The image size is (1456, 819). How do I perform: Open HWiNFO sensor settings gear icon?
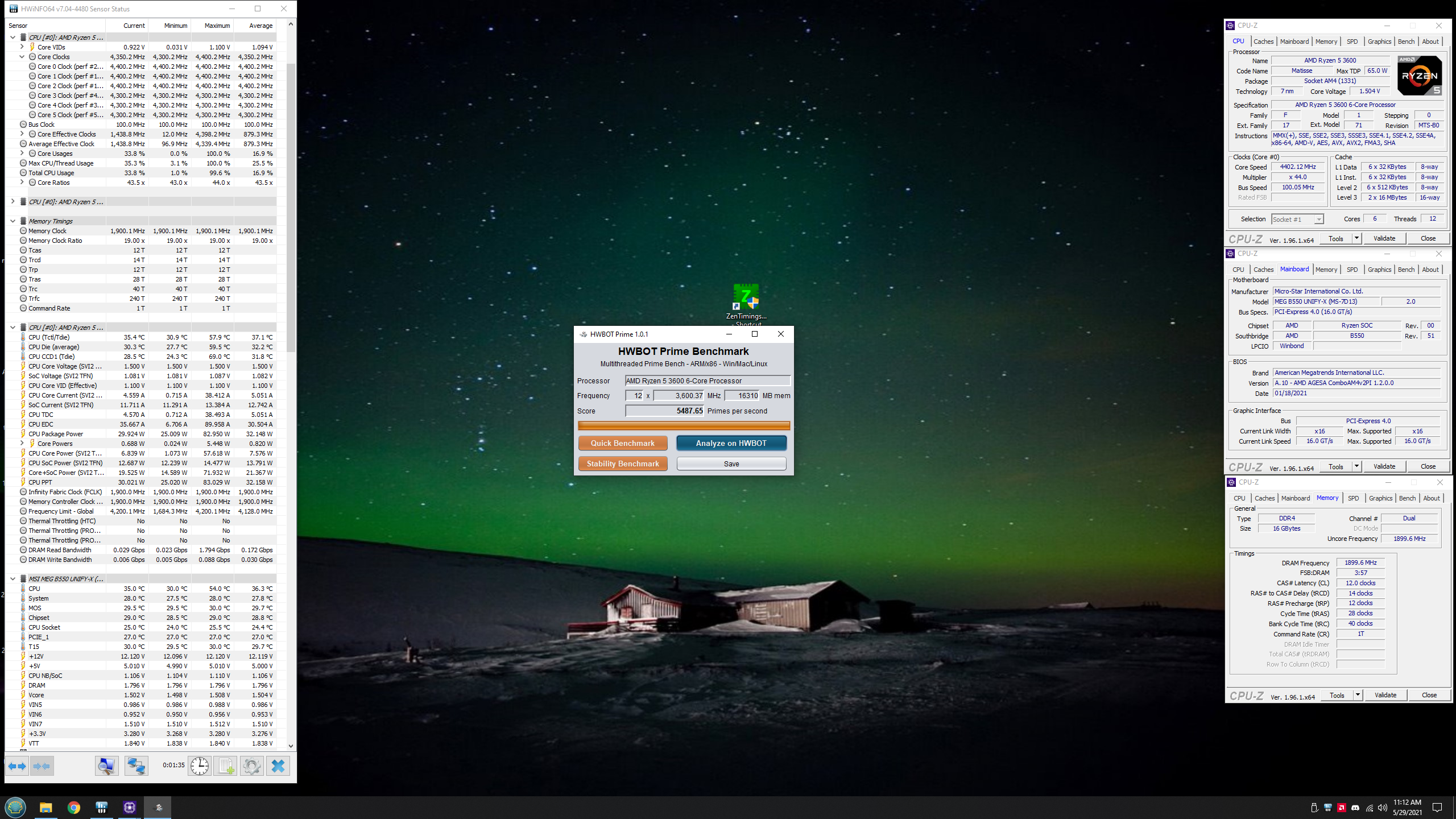[251, 766]
